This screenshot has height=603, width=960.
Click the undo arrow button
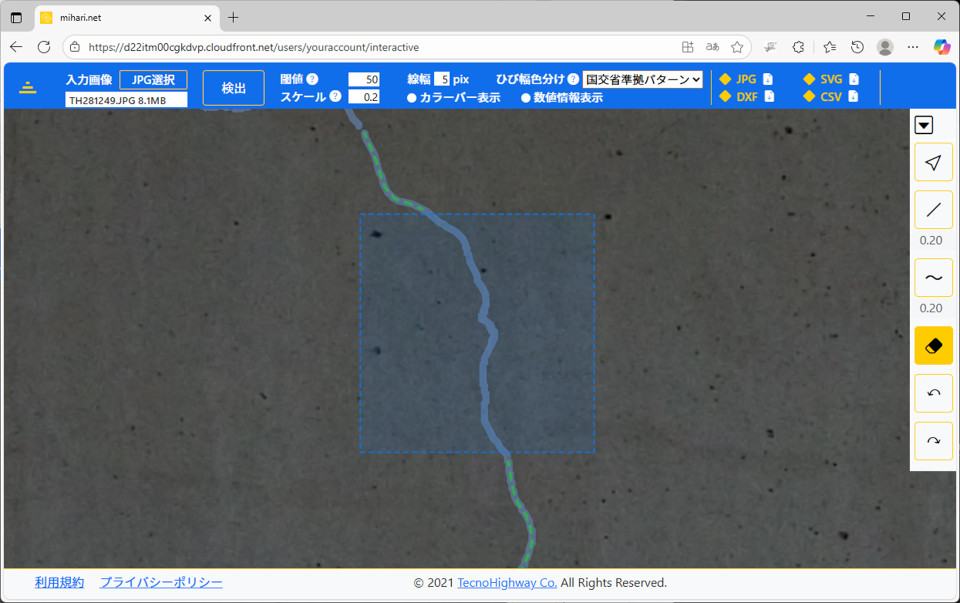[x=933, y=393]
